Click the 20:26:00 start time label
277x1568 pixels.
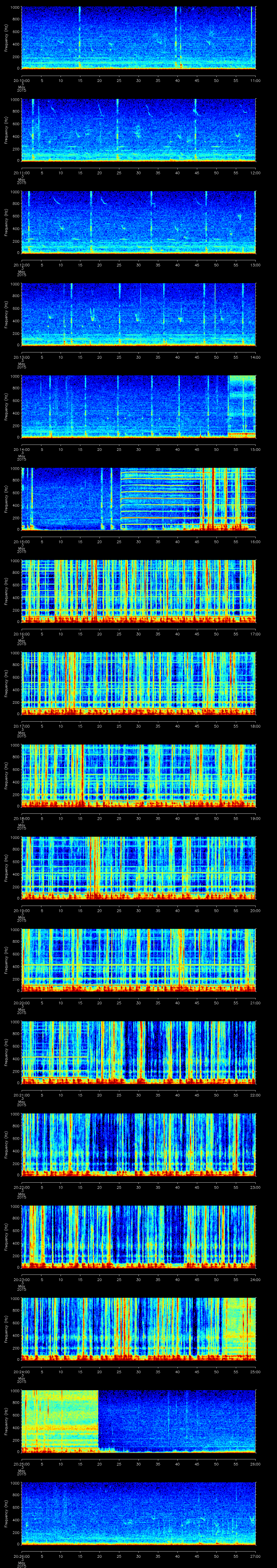21,1556
